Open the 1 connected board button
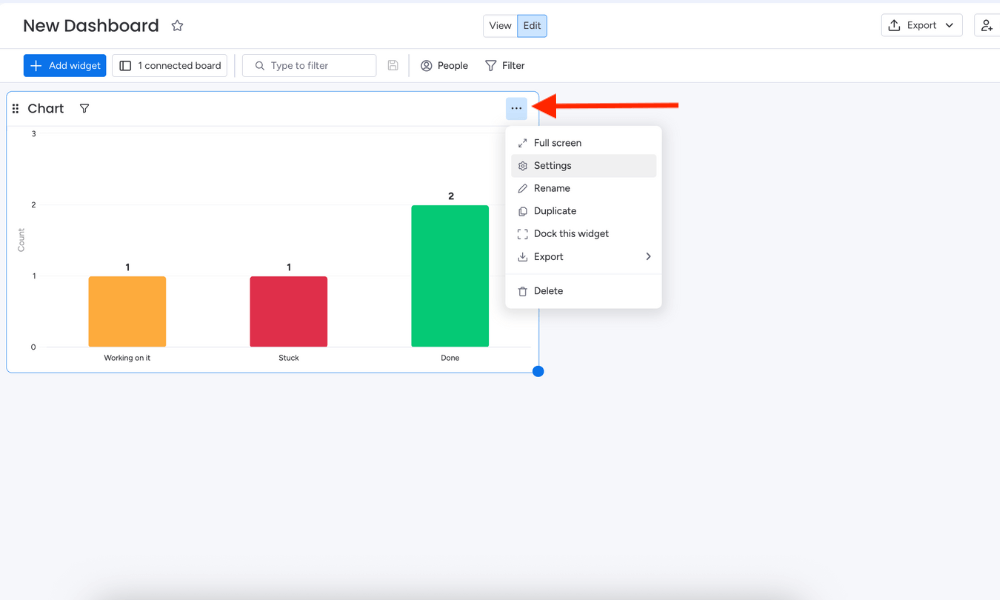Screen dimensions: 1000x600 click(170, 66)
